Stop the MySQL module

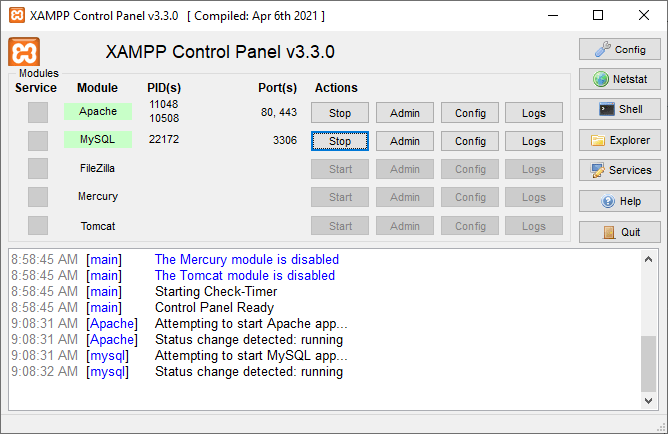tap(340, 141)
